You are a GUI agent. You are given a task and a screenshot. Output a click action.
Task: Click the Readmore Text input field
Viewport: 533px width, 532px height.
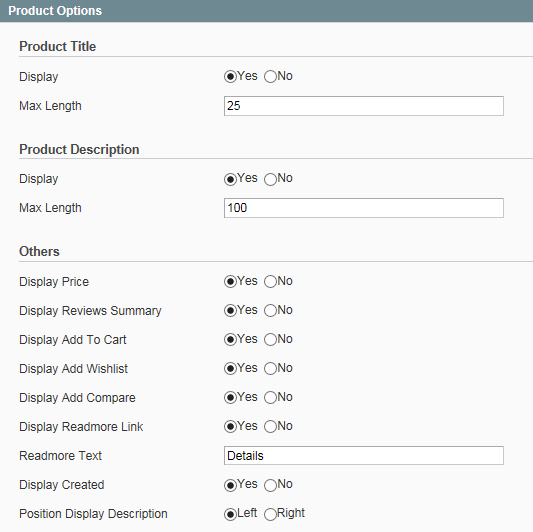tap(364, 456)
